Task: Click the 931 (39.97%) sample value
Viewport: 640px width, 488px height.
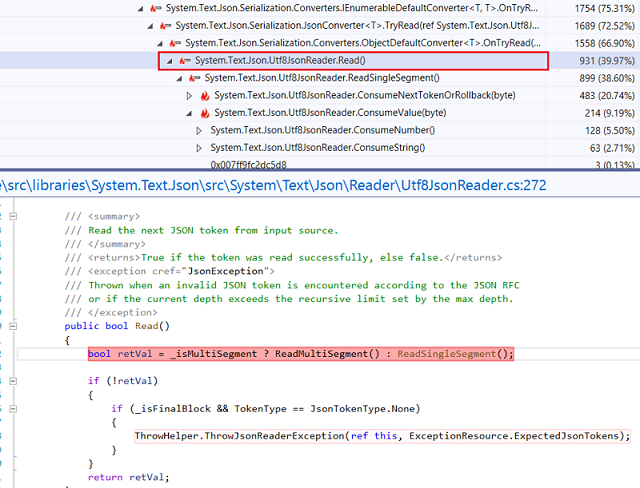Action: (x=607, y=61)
